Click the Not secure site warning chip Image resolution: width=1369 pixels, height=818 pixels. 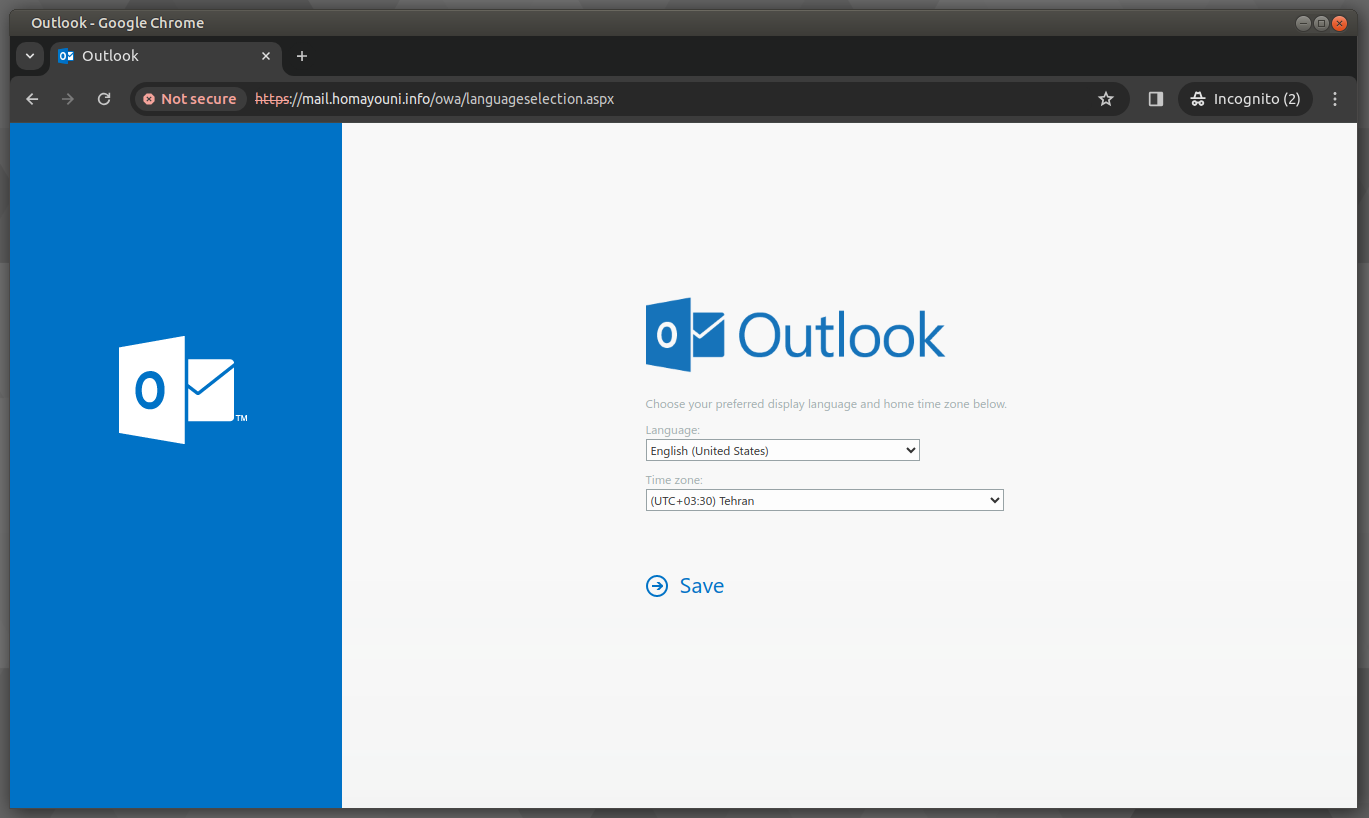190,99
